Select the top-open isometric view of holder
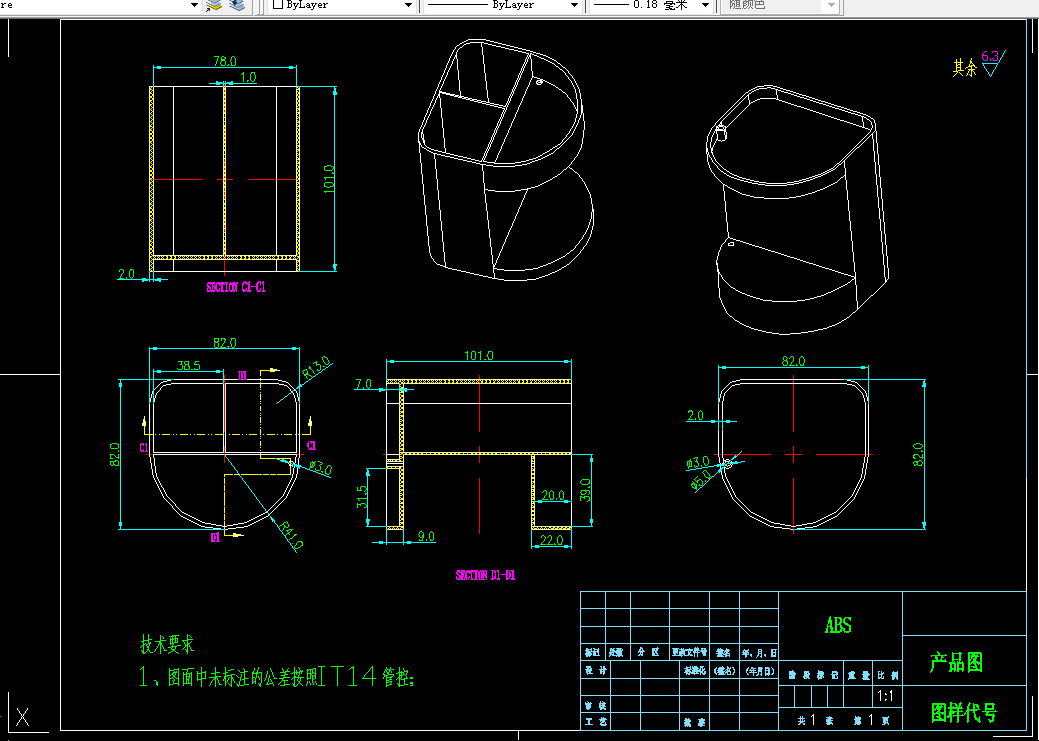Image resolution: width=1039 pixels, height=741 pixels. point(506,158)
